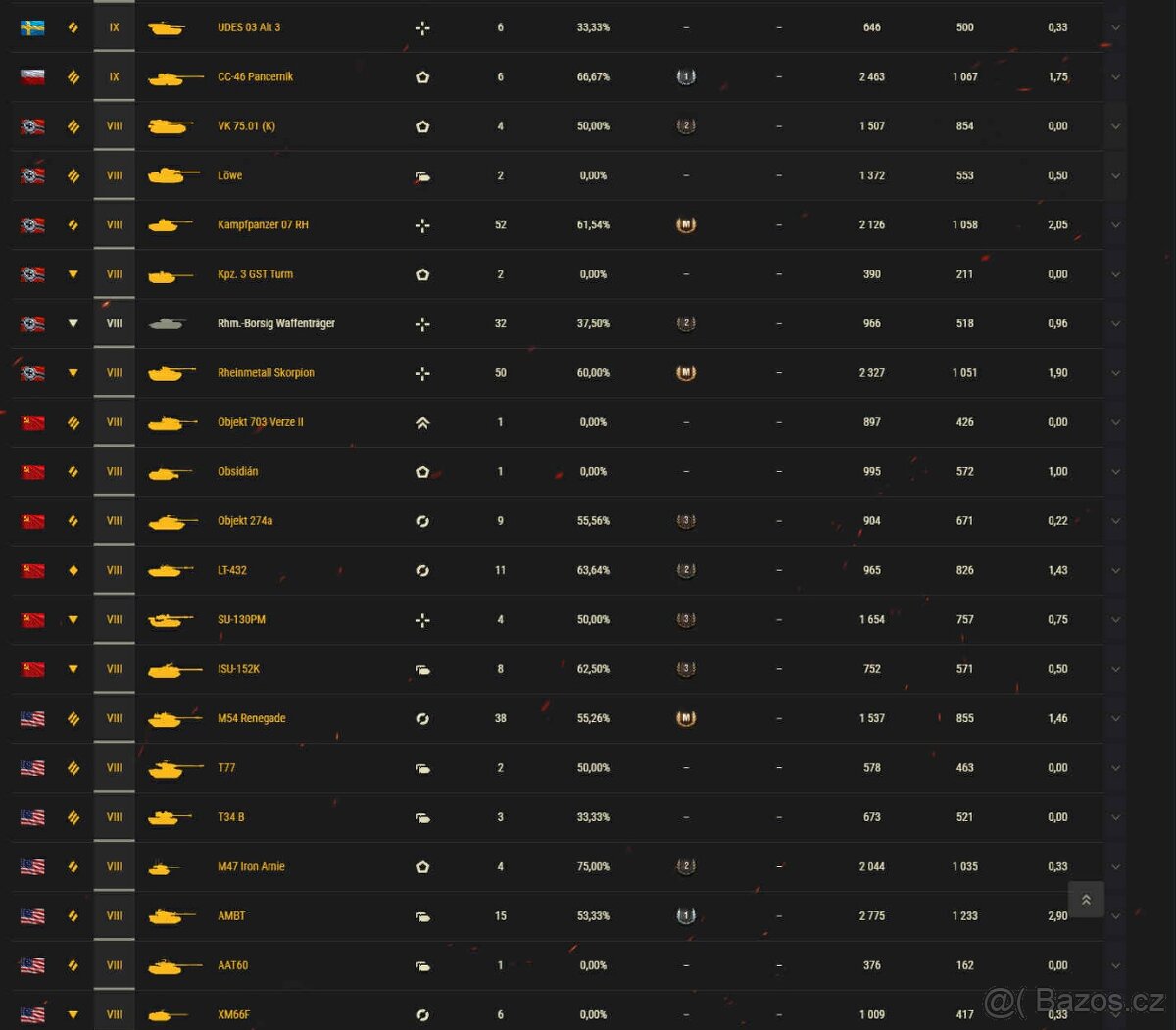The width and height of the screenshot is (1176, 1030).
Task: Expand the AMBT statistics row
Action: 1115,915
